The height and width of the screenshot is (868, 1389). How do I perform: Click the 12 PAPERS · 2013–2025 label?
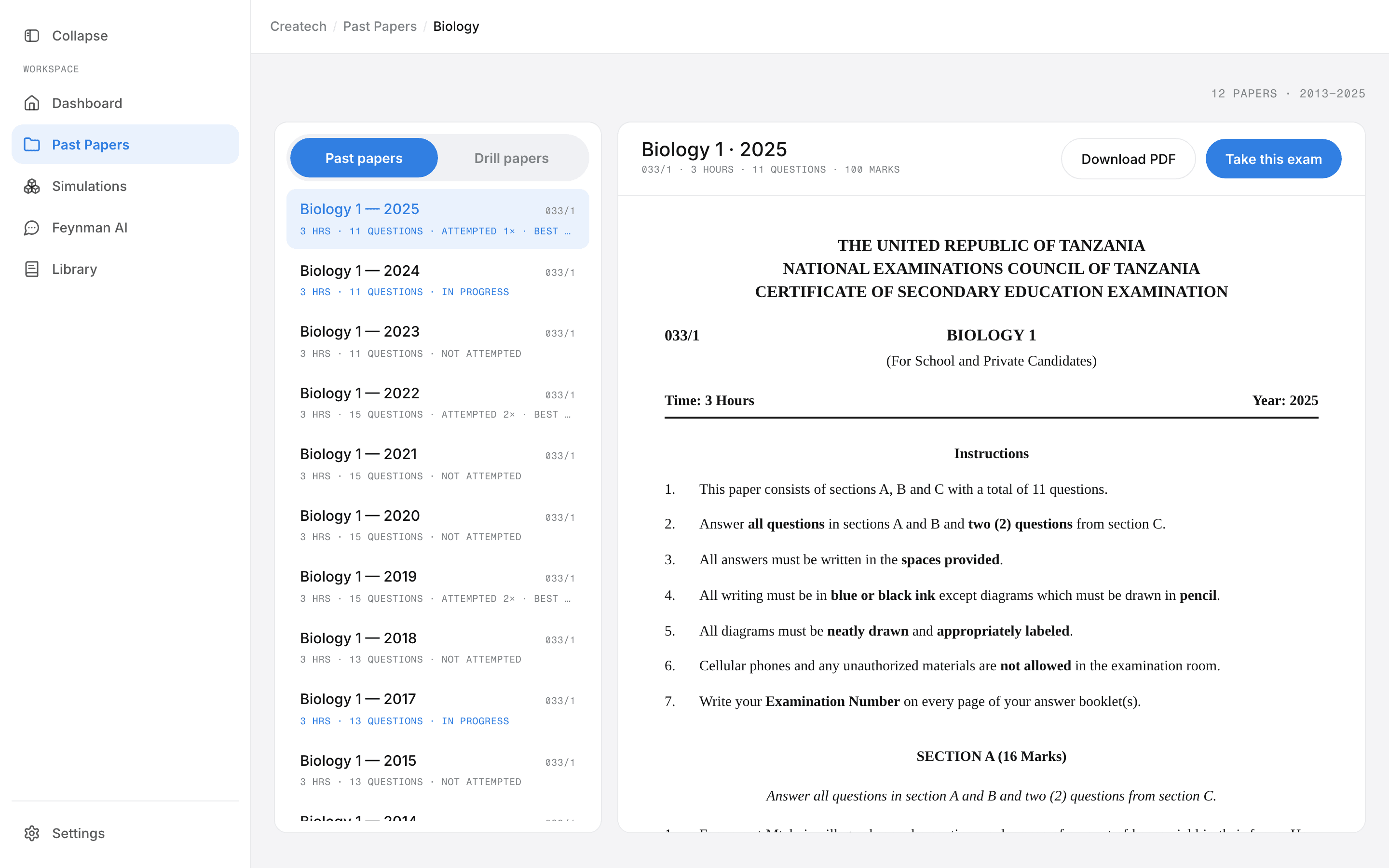(1288, 94)
